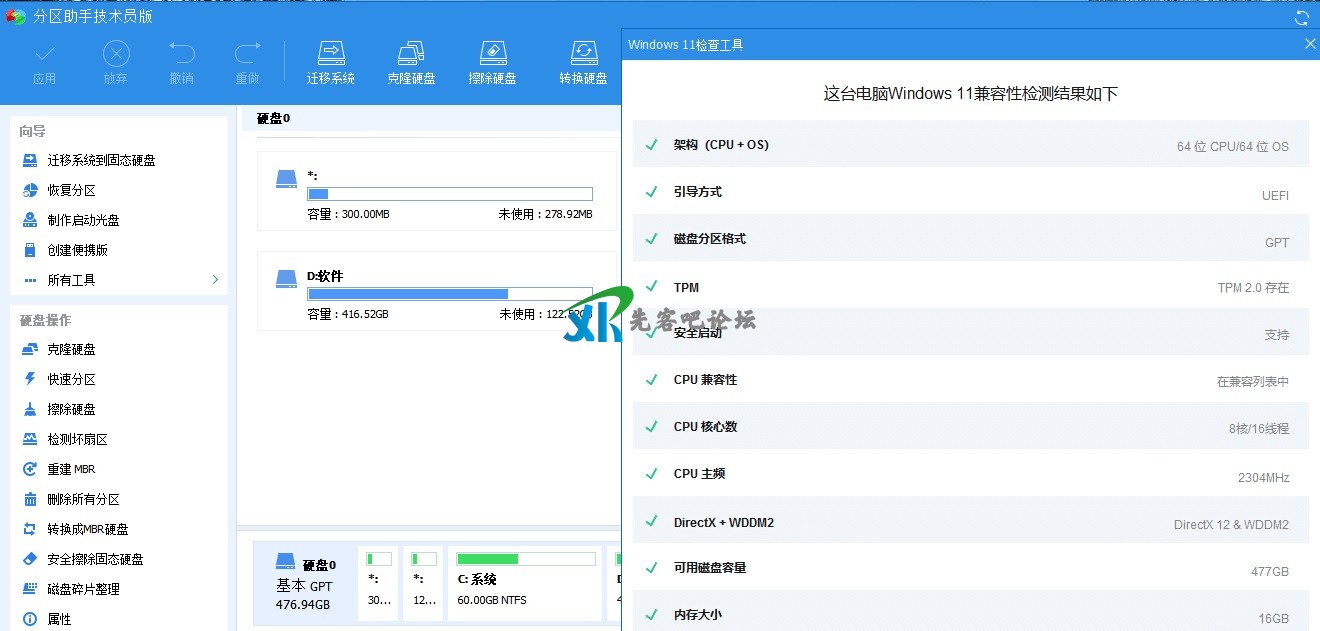Click the 撤销 (Undo) arrow icon

[181, 53]
